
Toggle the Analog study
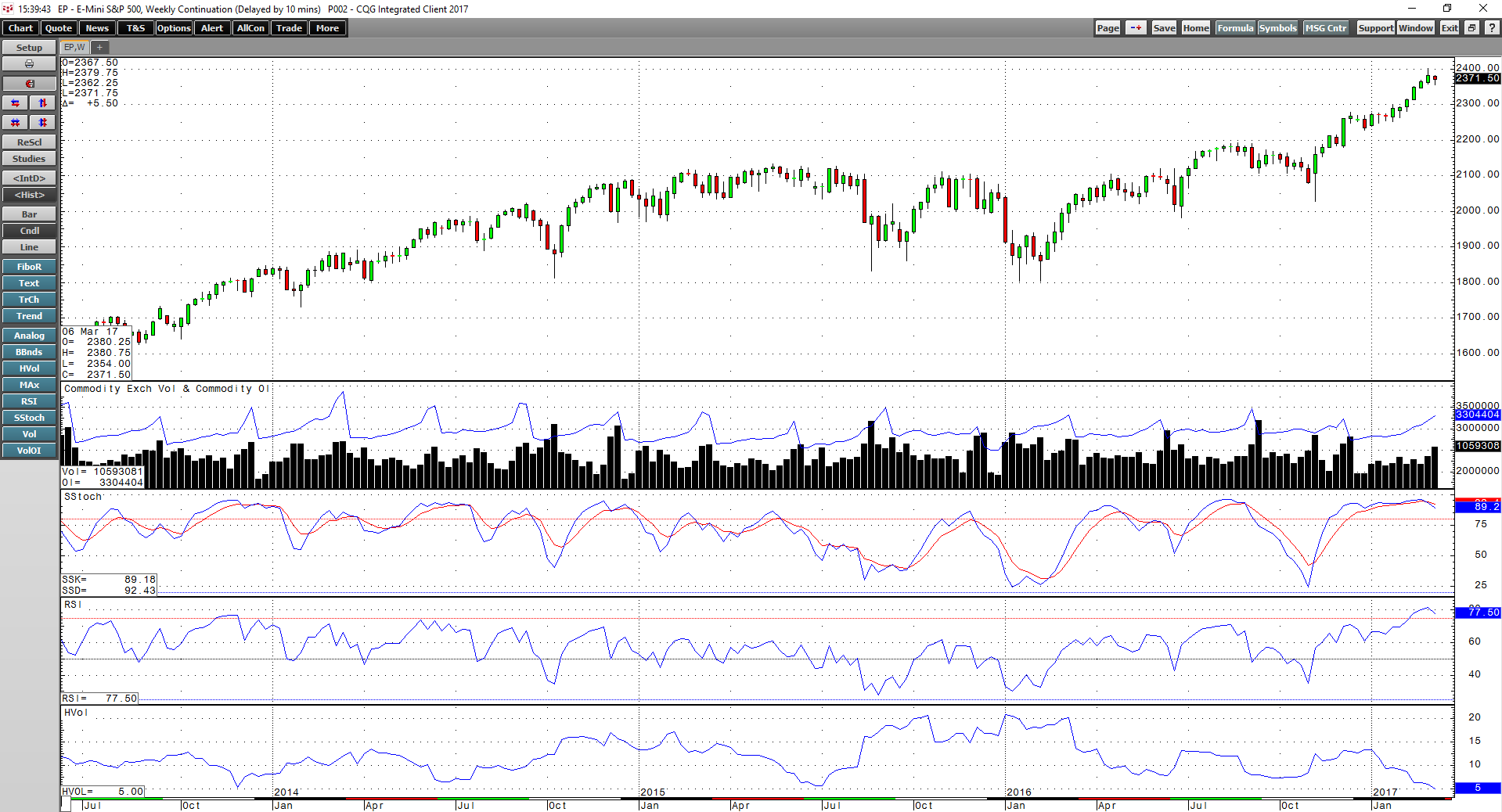pyautogui.click(x=29, y=336)
